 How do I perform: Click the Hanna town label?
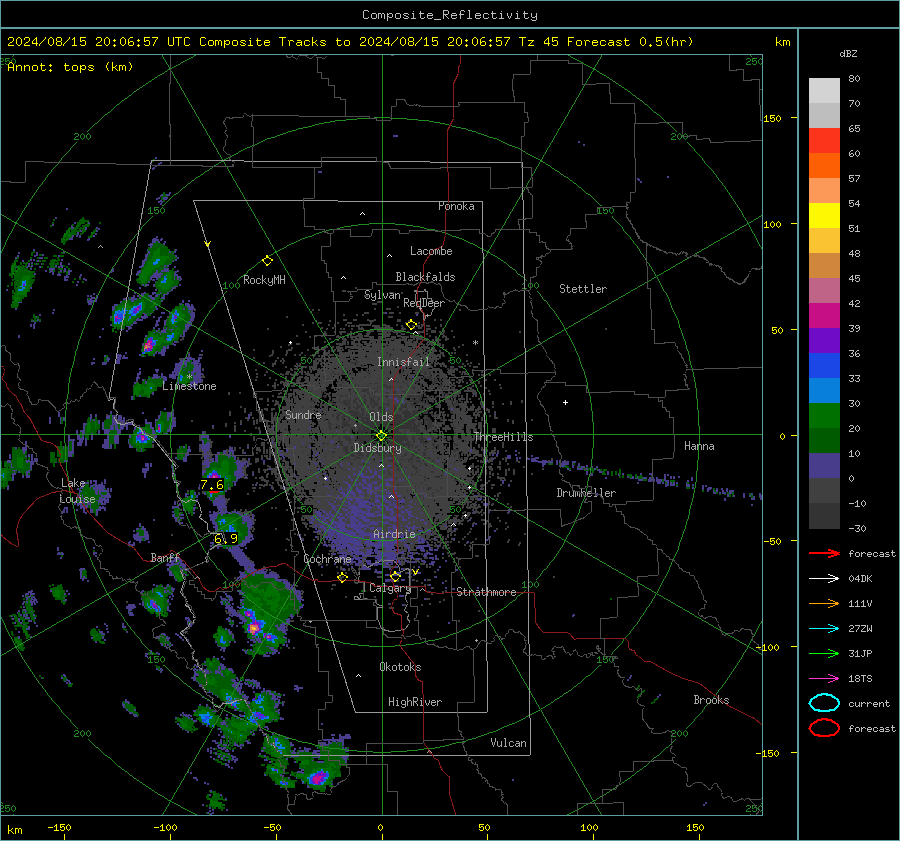[x=699, y=446]
